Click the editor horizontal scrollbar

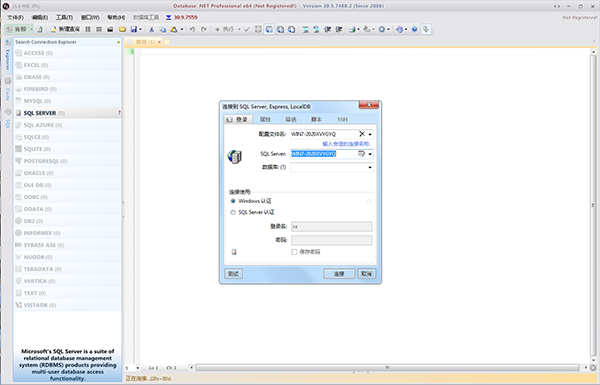point(387,367)
